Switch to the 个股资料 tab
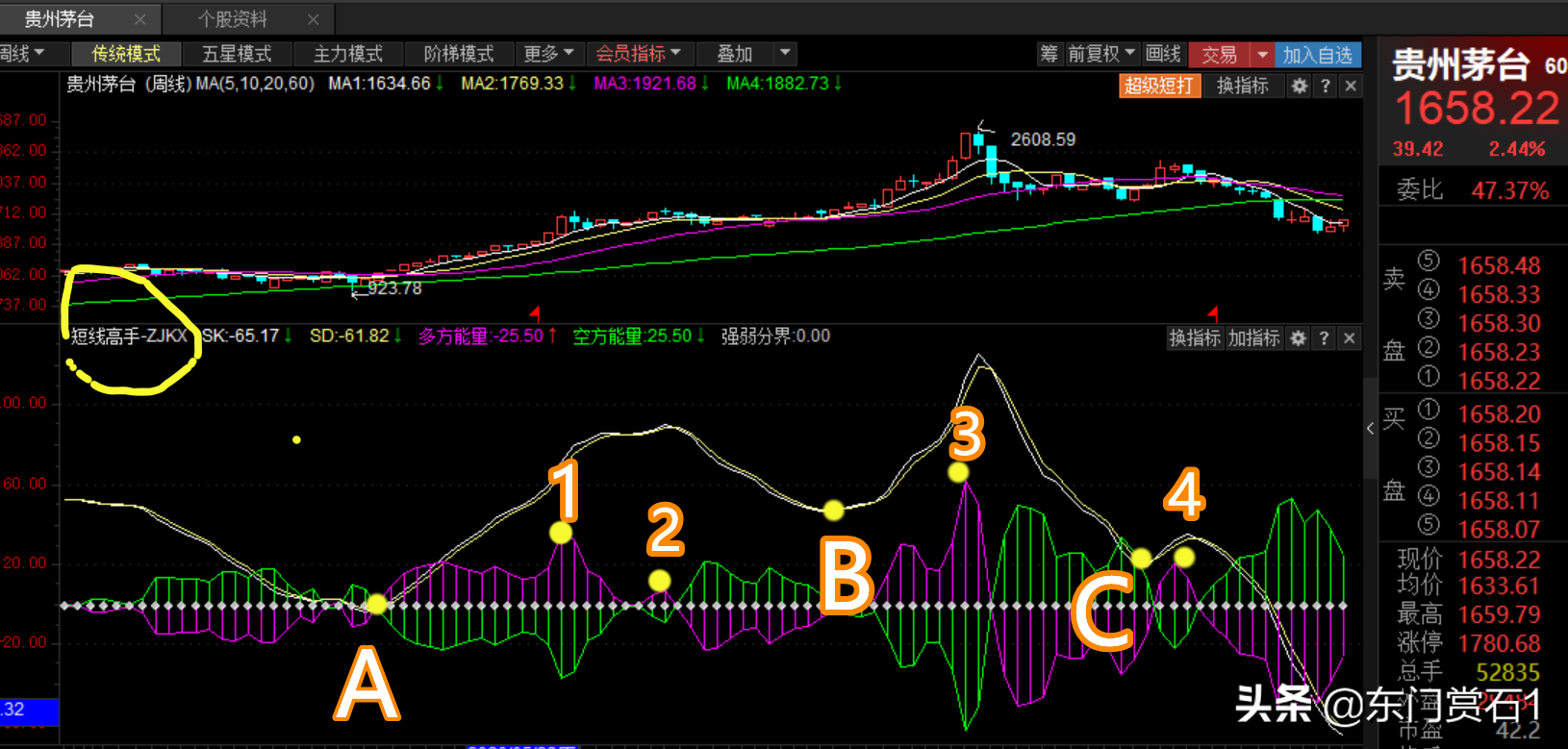Image resolution: width=1568 pixels, height=749 pixels. 233,19
